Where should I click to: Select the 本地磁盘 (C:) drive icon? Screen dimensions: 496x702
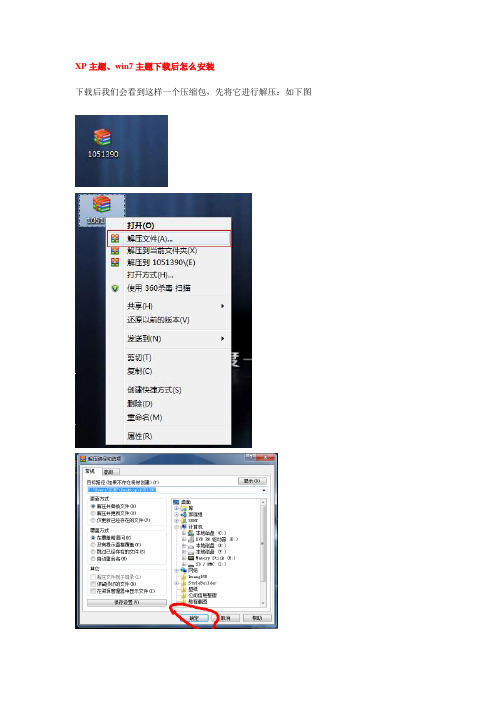coord(191,533)
